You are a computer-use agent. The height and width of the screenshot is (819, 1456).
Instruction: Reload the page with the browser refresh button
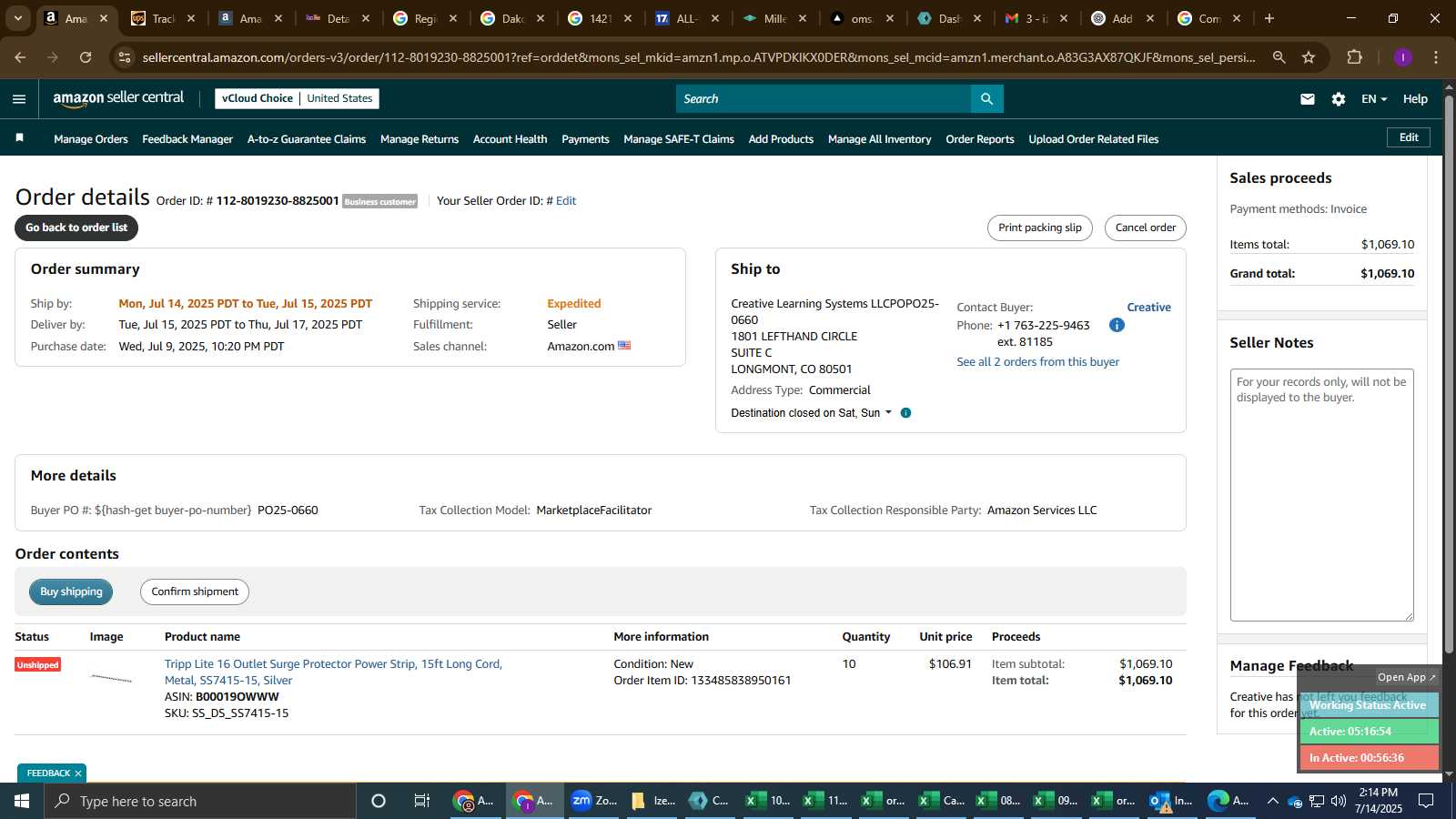pos(86,57)
